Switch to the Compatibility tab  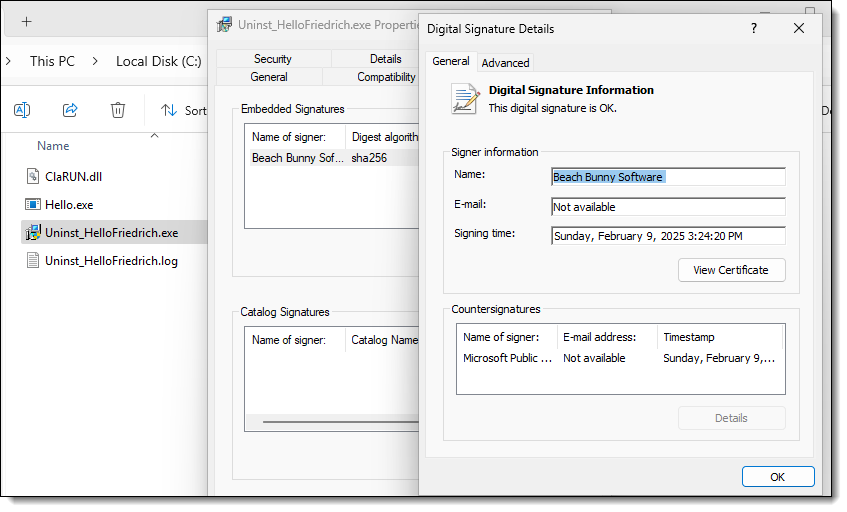click(x=386, y=77)
